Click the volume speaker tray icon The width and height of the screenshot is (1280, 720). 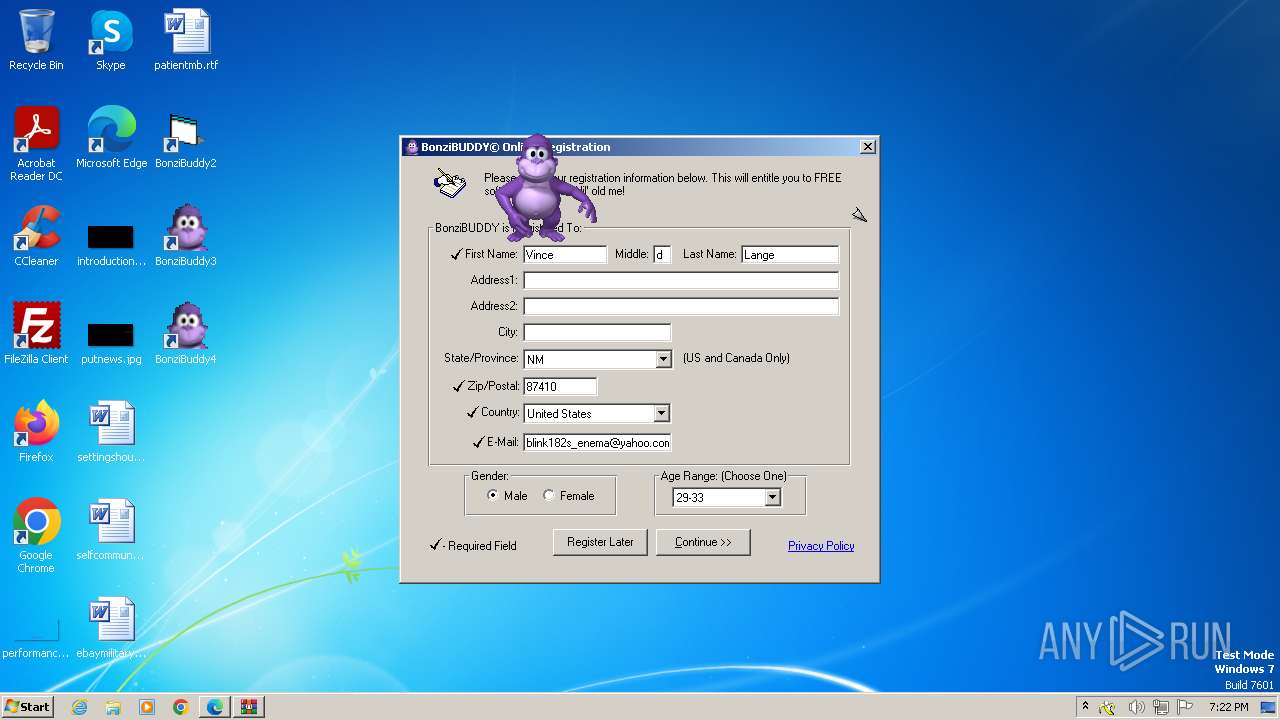[1136, 707]
